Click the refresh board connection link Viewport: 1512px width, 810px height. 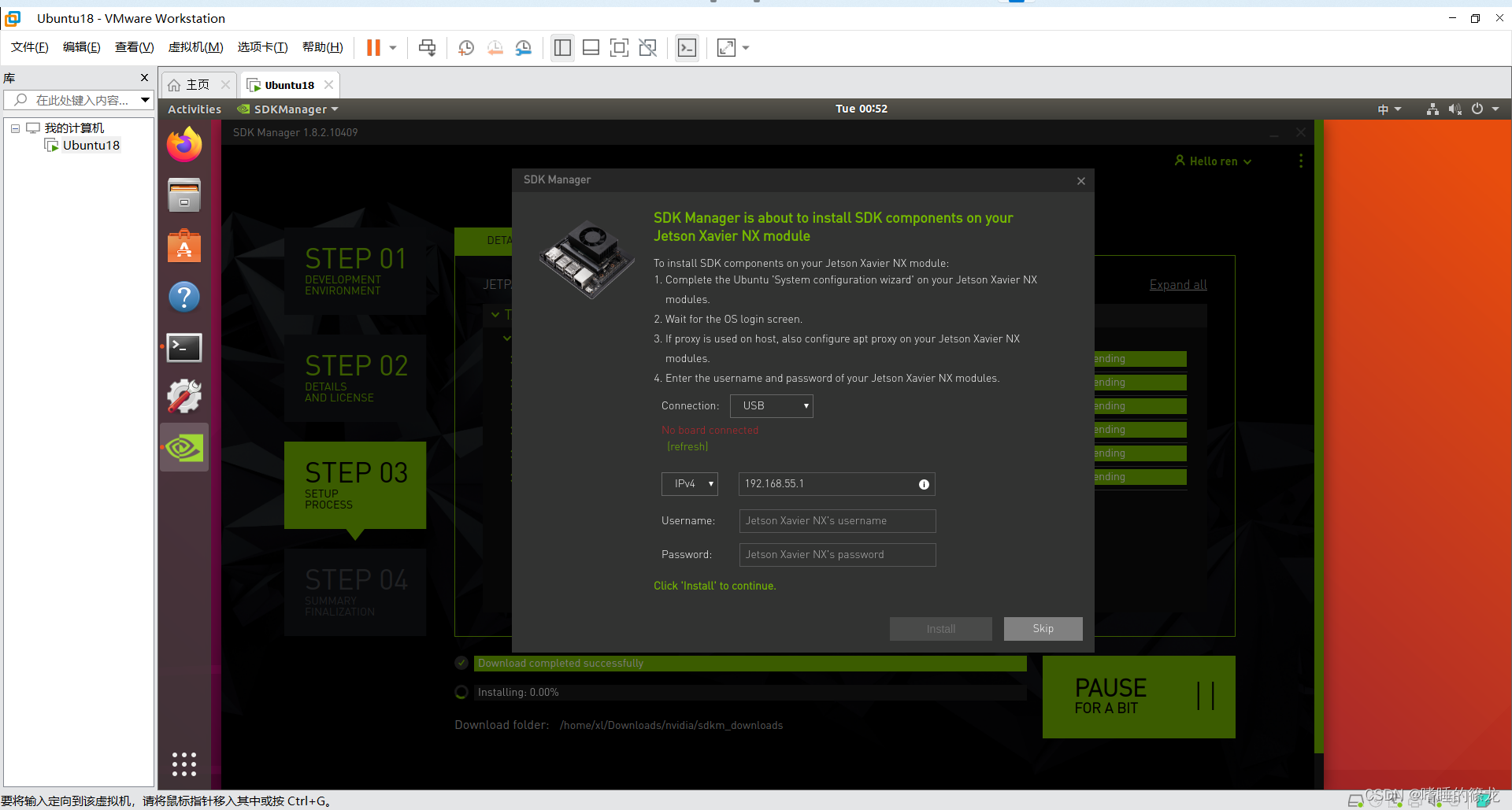pyautogui.click(x=687, y=446)
